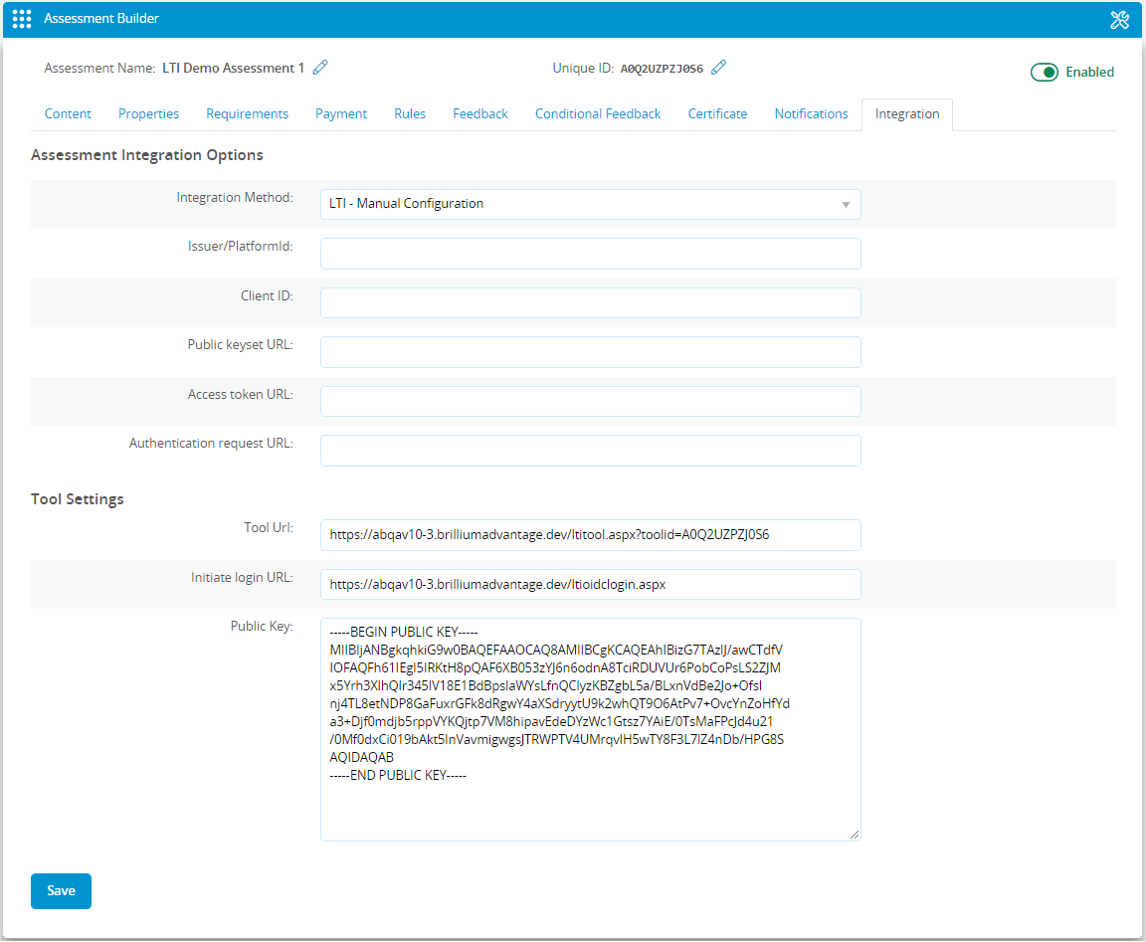Image resolution: width=1146 pixels, height=942 pixels.
Task: Open the Properties tab
Action: (x=148, y=114)
